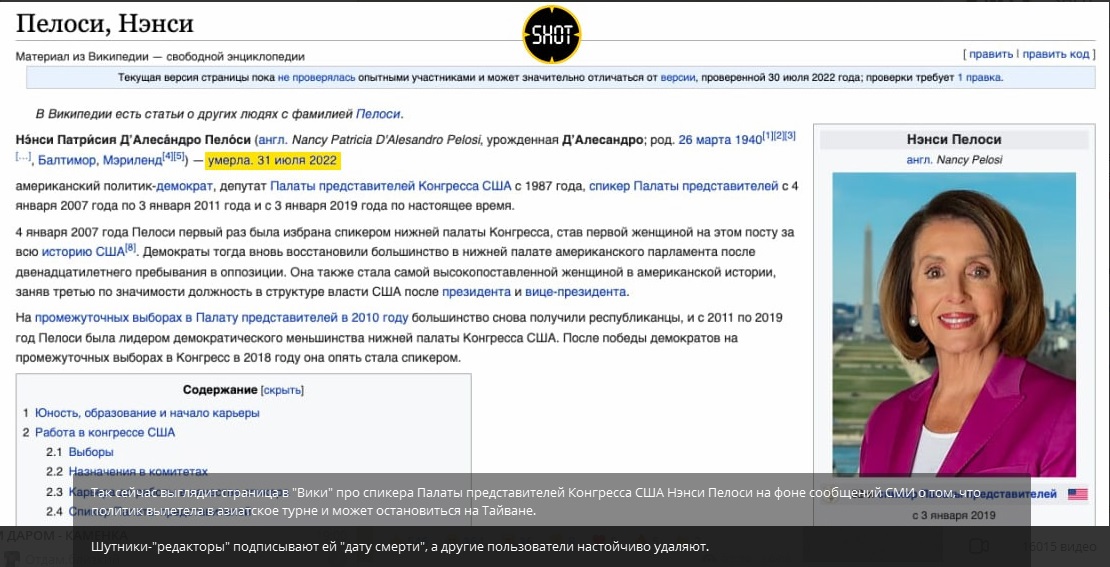Open 'спикер Палаты представителей' link
The height and width of the screenshot is (567, 1110).
click(684, 187)
